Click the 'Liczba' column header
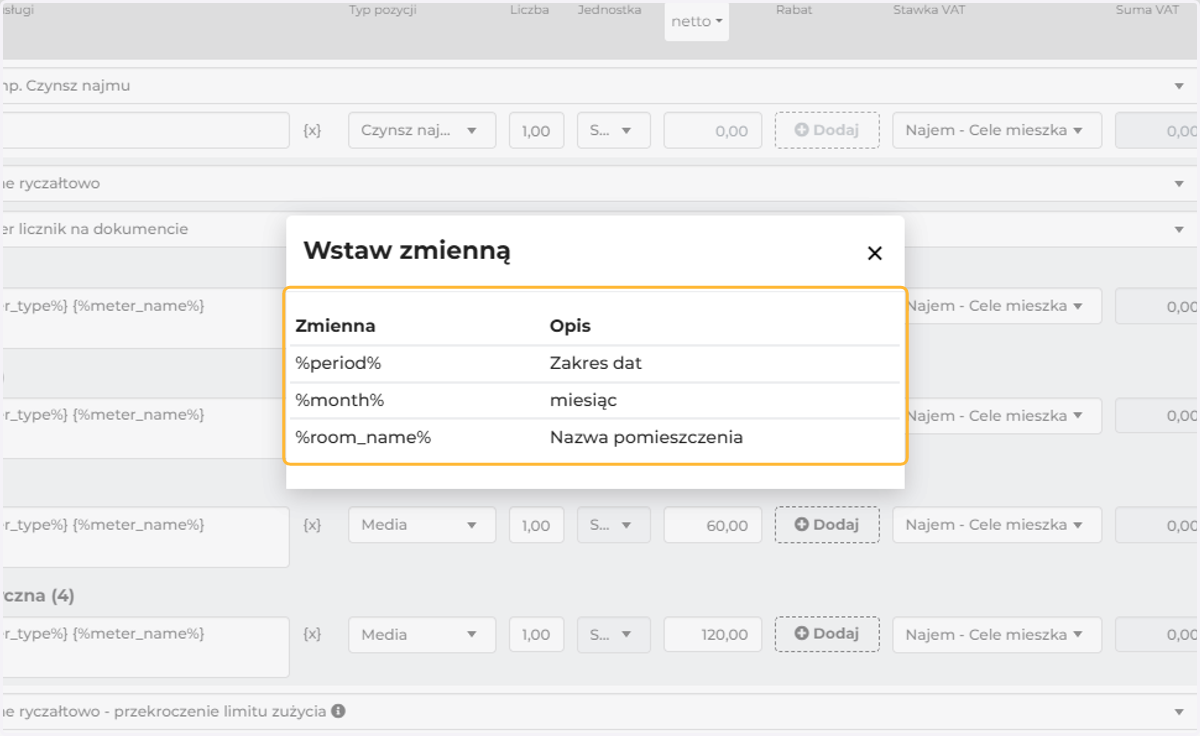Screen dimensions: 1200x736 [x=529, y=10]
